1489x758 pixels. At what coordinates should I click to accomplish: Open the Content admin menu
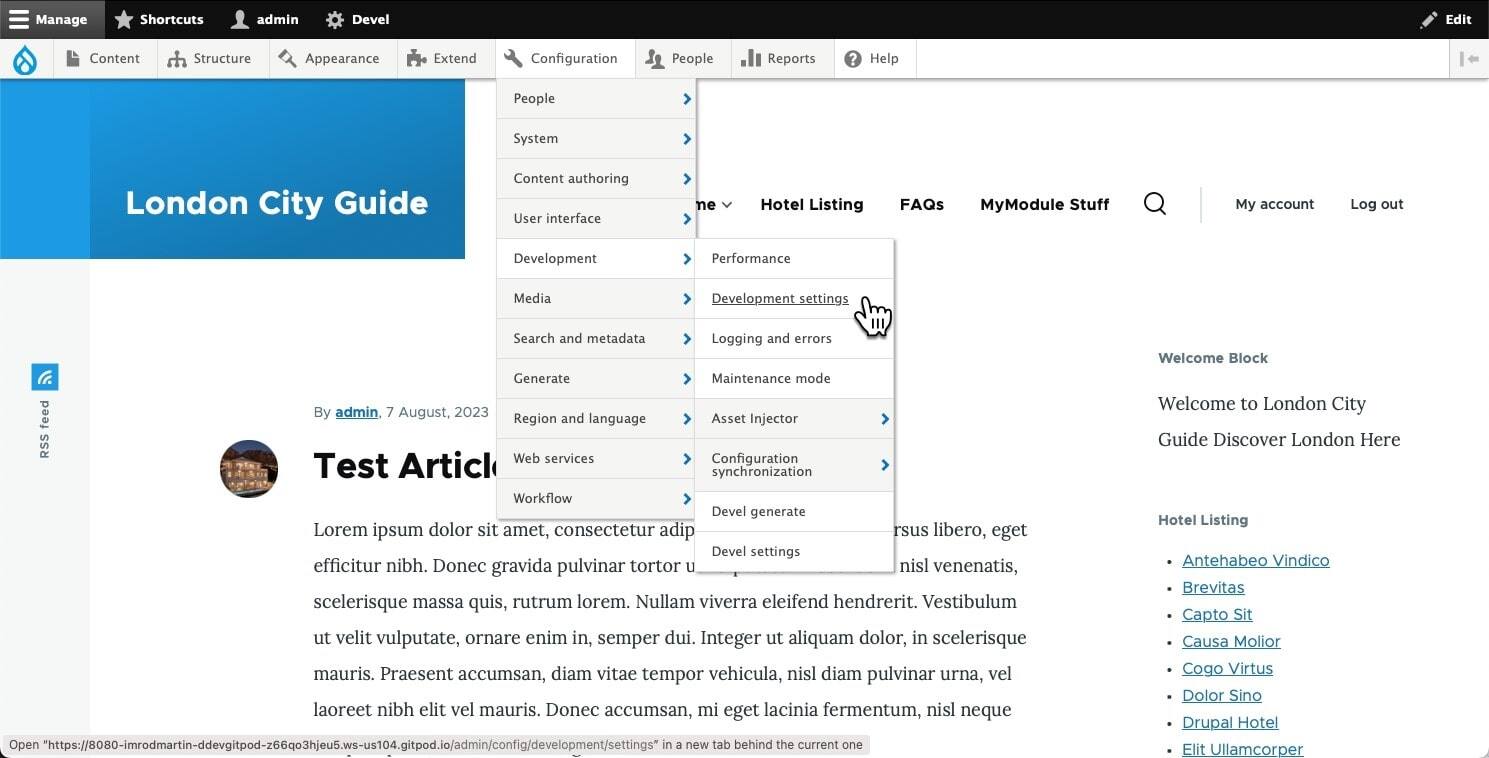point(103,59)
